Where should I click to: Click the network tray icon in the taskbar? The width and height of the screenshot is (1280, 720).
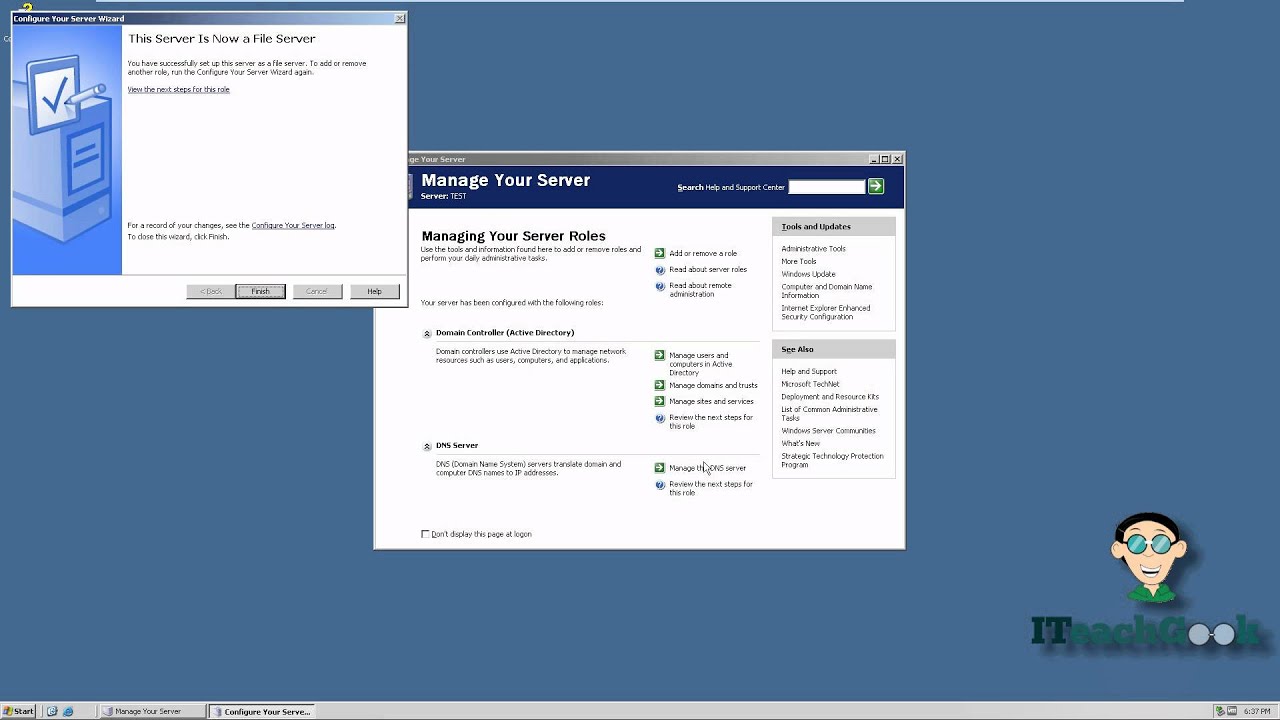pos(1221,711)
